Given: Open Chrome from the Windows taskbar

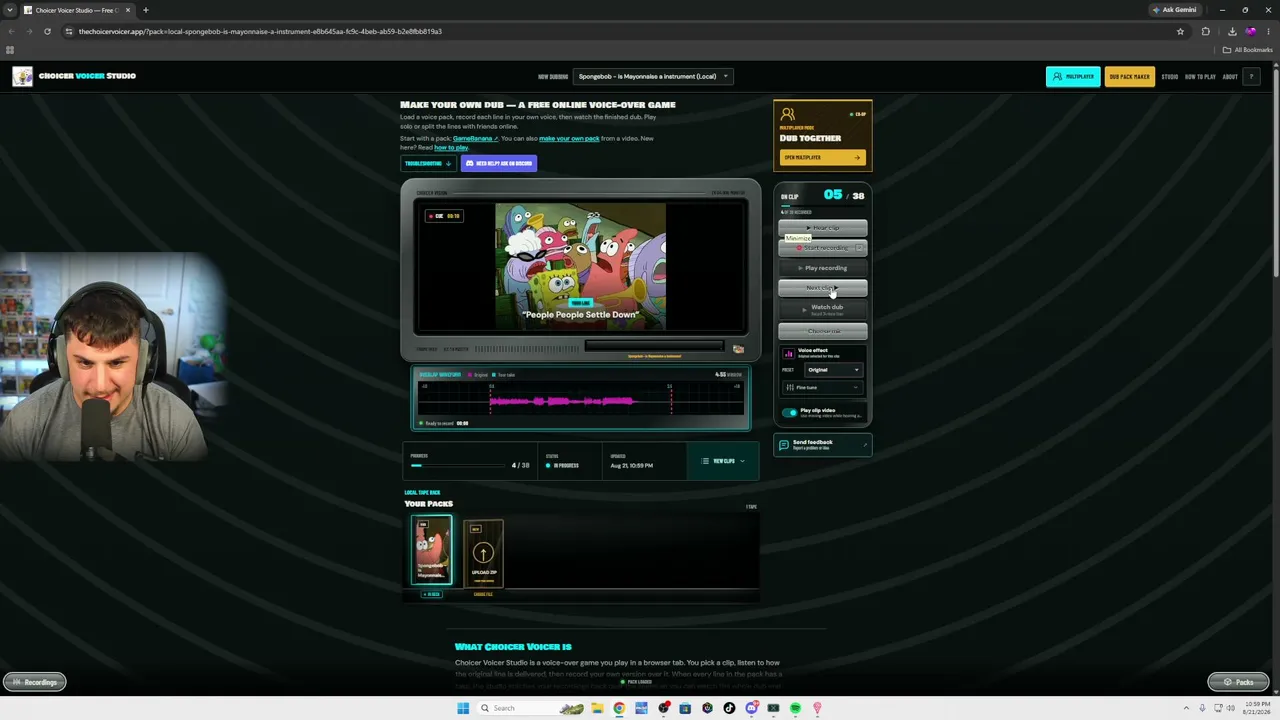Looking at the screenshot, I should (619, 708).
